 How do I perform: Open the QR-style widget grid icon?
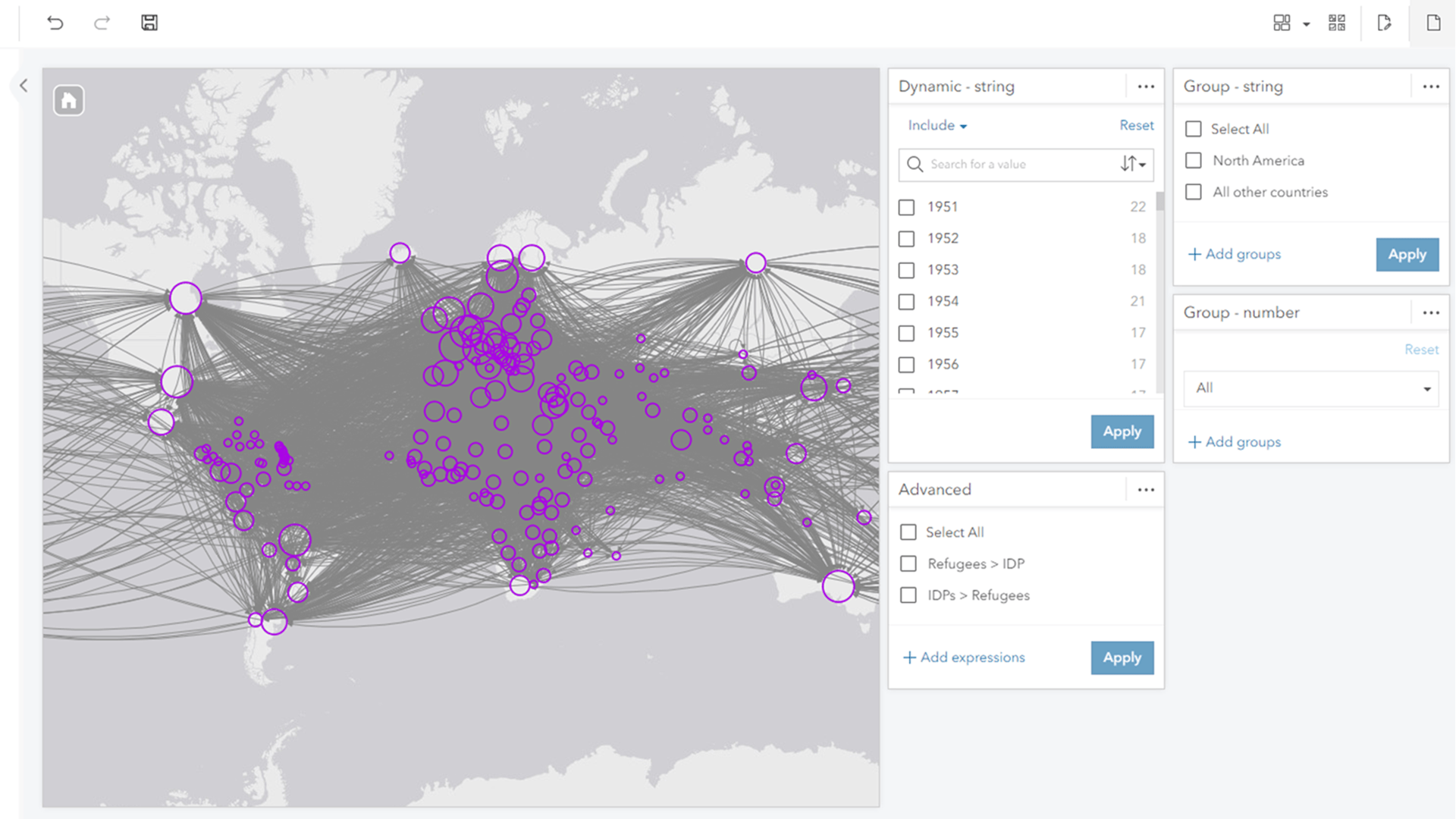pos(1337,23)
